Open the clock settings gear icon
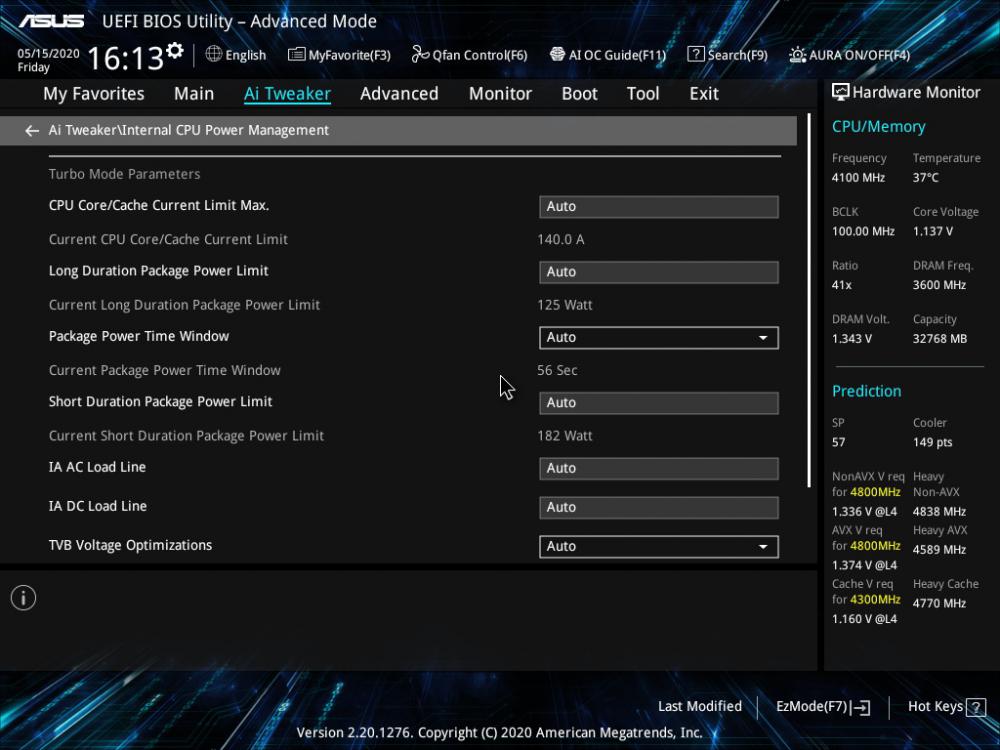Screen dimensions: 1000x750 tap(175, 50)
